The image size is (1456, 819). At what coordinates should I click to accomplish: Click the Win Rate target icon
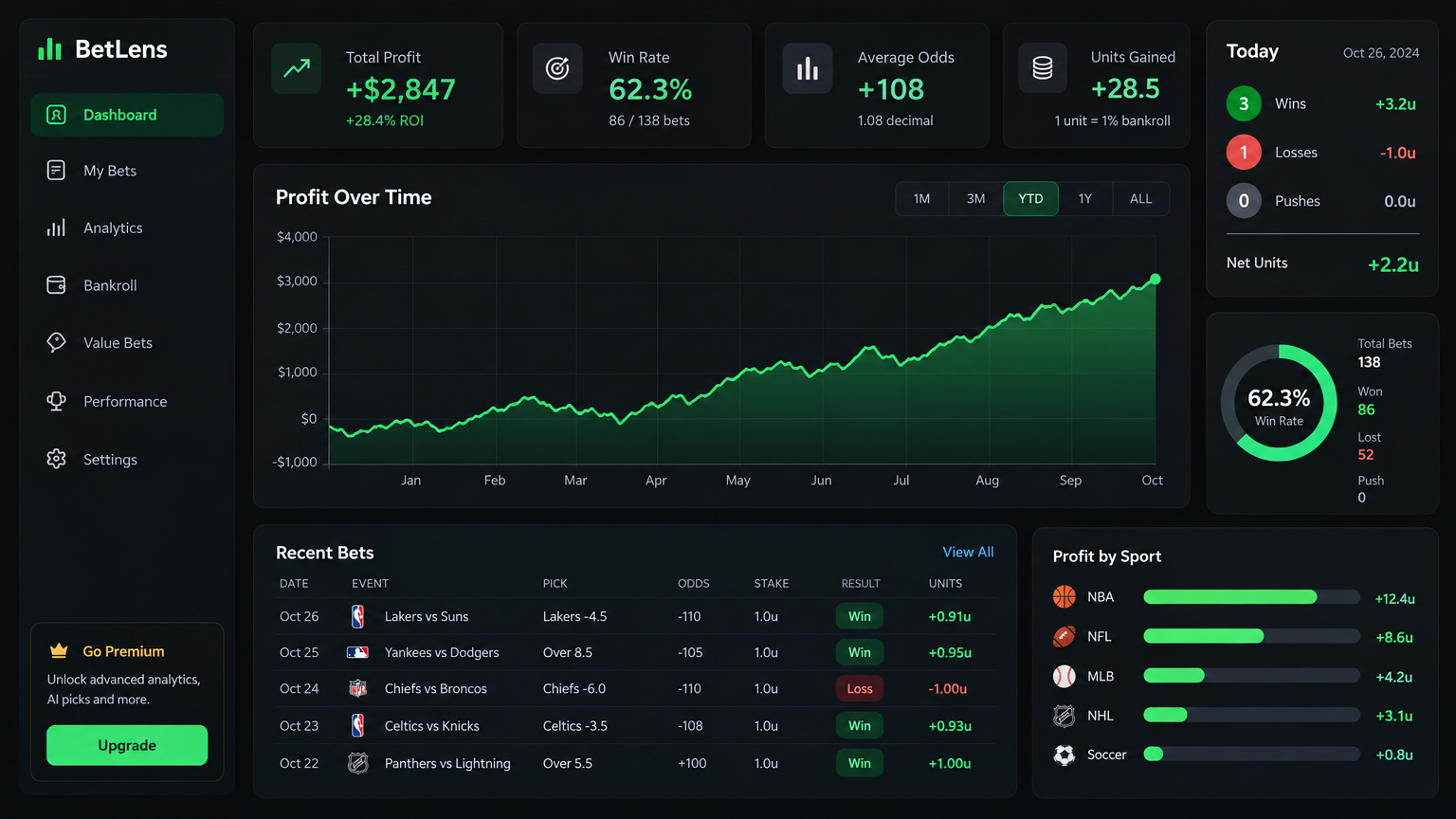click(557, 68)
